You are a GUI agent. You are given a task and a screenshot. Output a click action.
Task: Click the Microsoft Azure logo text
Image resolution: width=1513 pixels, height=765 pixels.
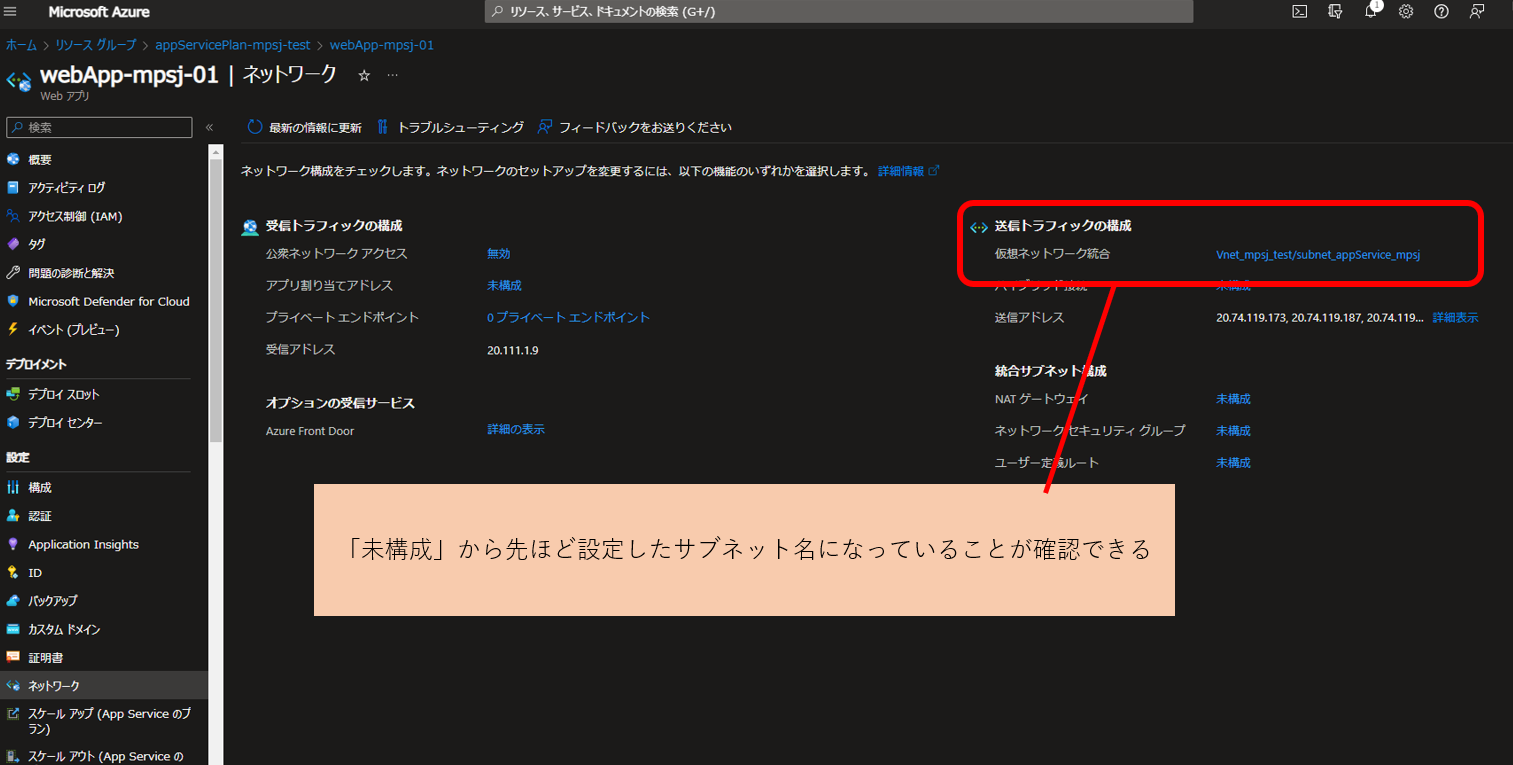point(99,12)
